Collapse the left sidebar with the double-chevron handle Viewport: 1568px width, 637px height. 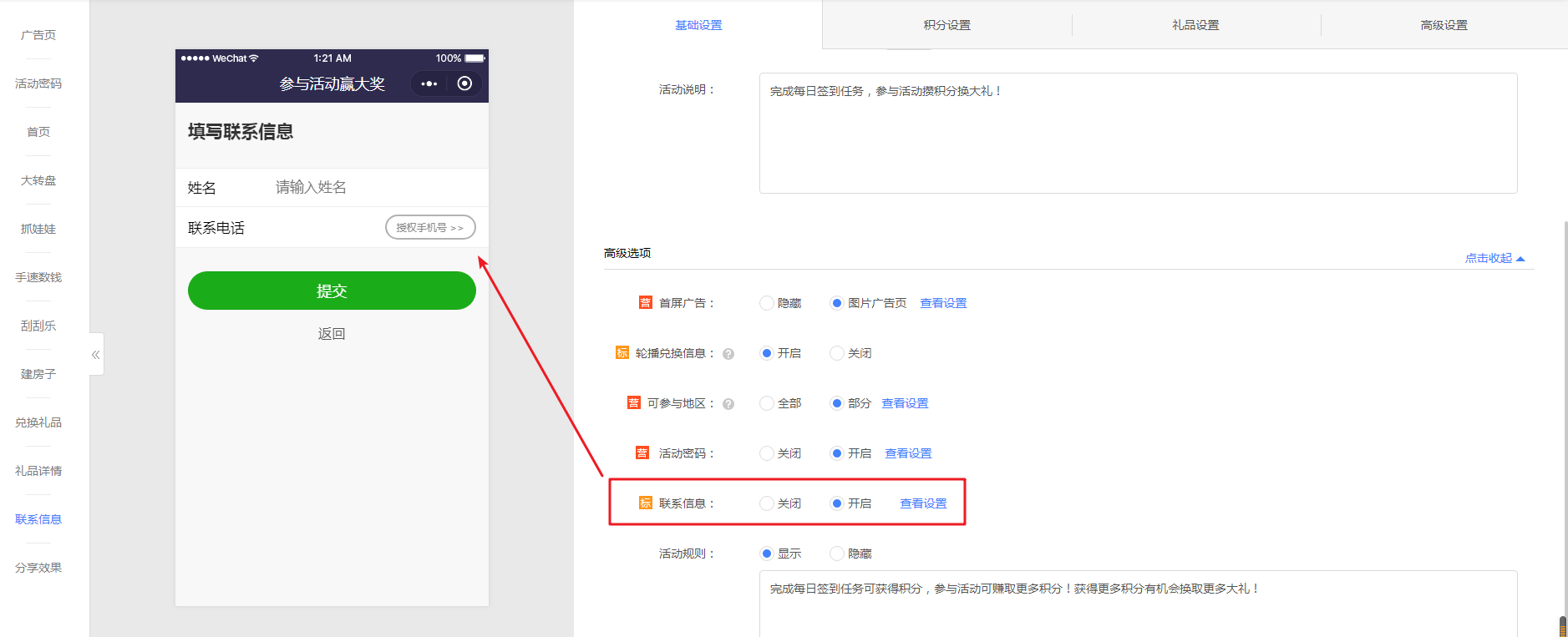(96, 355)
